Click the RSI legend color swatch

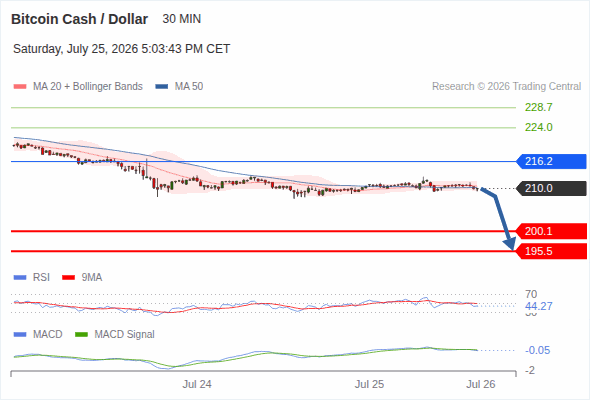tap(20, 278)
